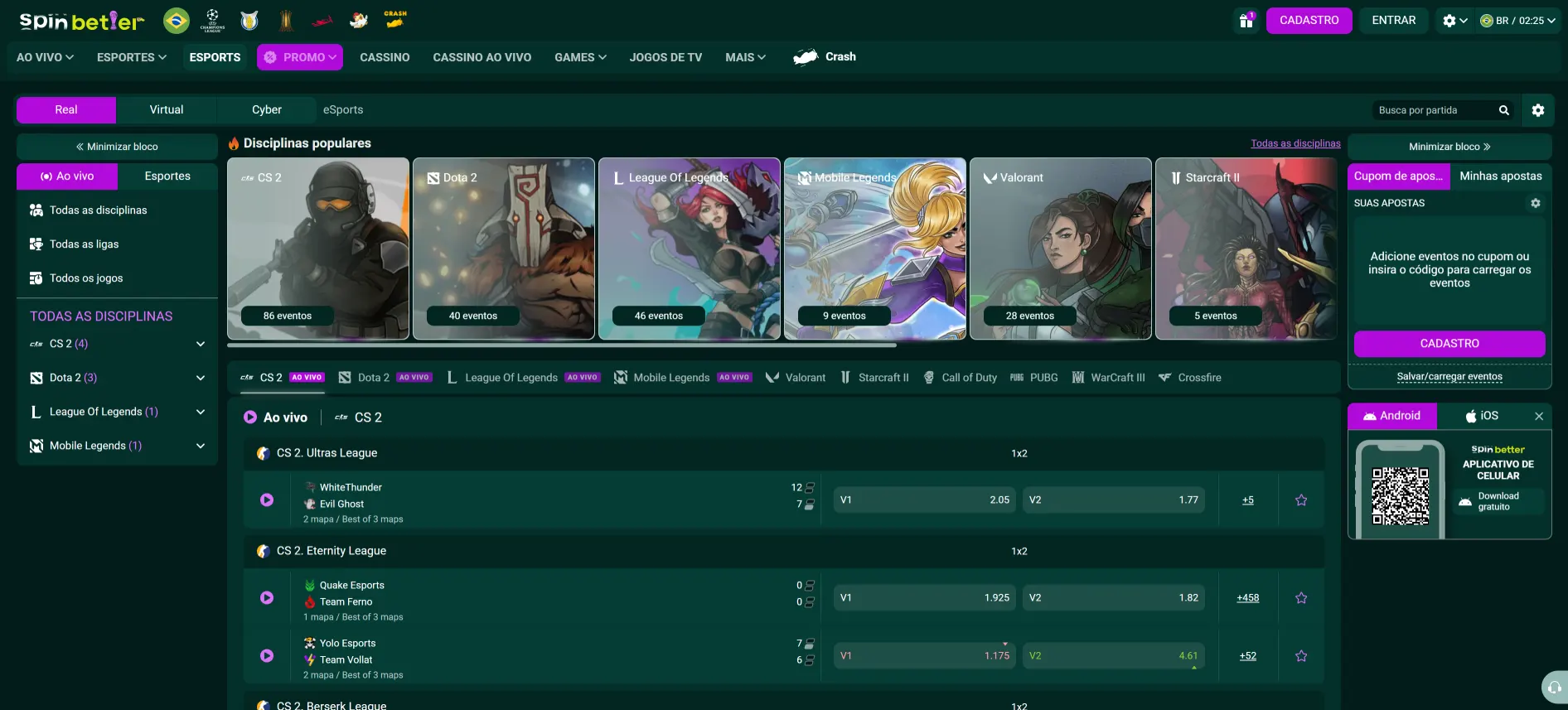Select the Call of Duty discipline filter
The height and width of the screenshot is (710, 1568).
[960, 378]
